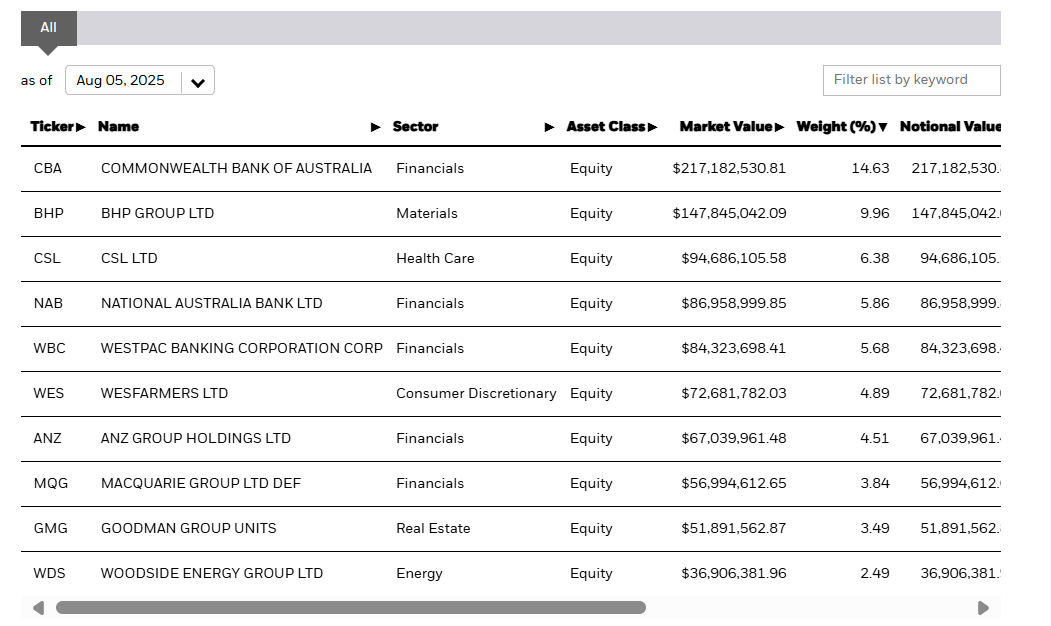Click right arrow of horizontal scrollbar
The width and height of the screenshot is (1051, 626).
point(983,608)
